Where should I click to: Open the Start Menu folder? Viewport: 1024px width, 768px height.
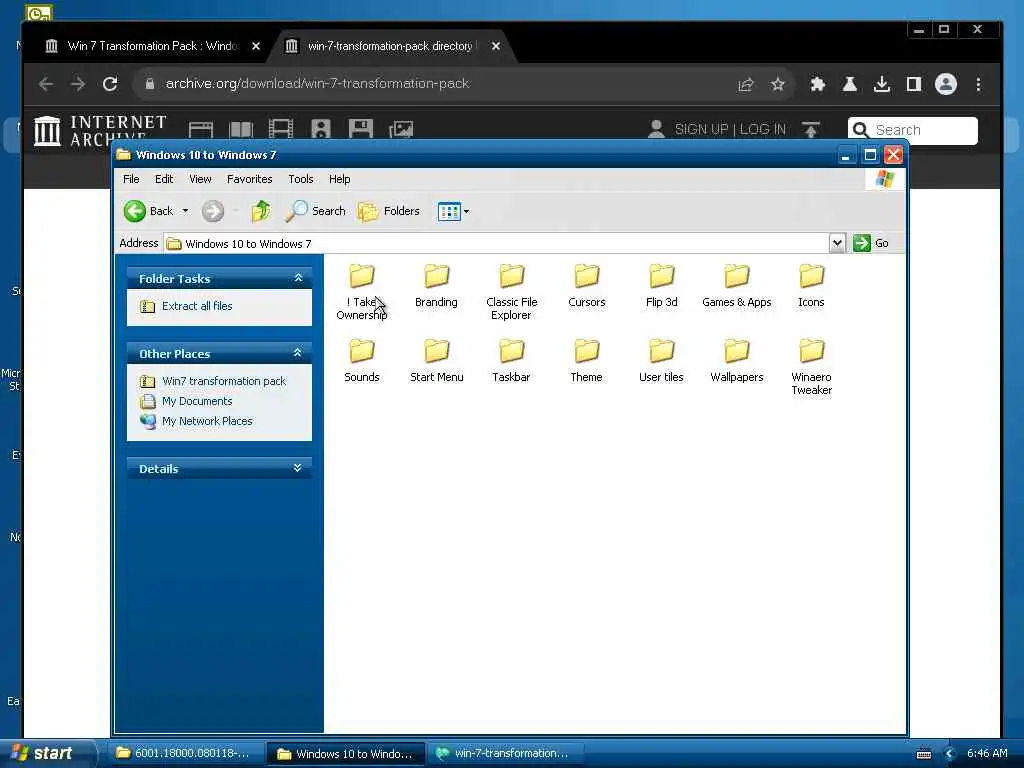[x=436, y=360]
